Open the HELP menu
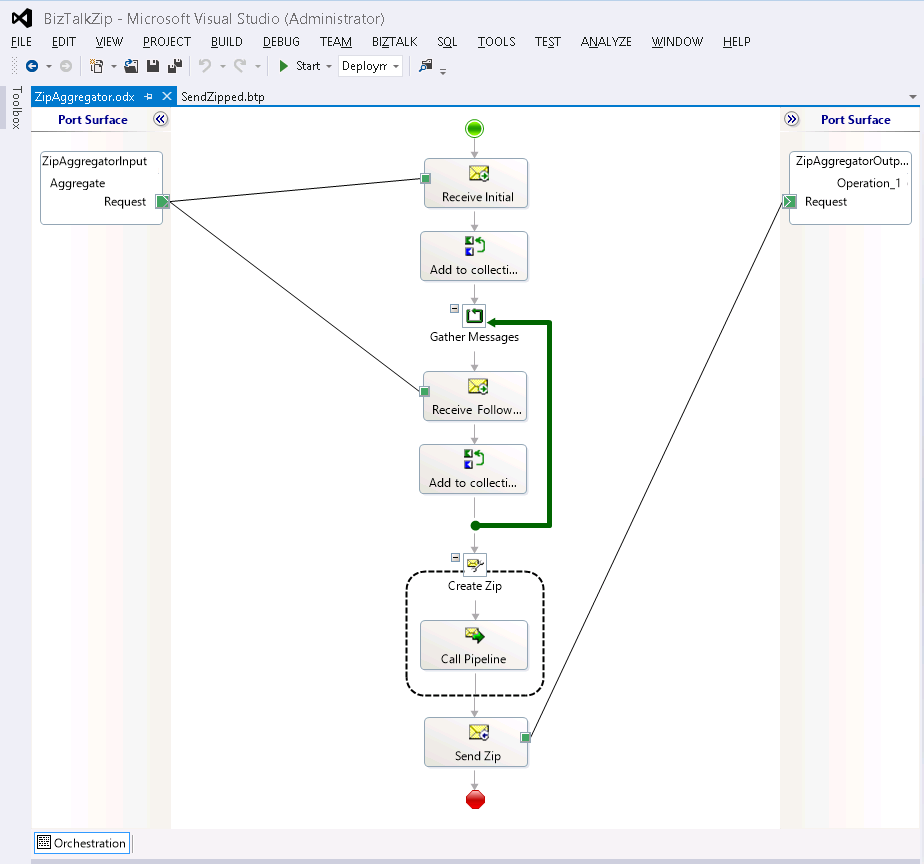Screen dimensions: 924x864 coord(737,42)
